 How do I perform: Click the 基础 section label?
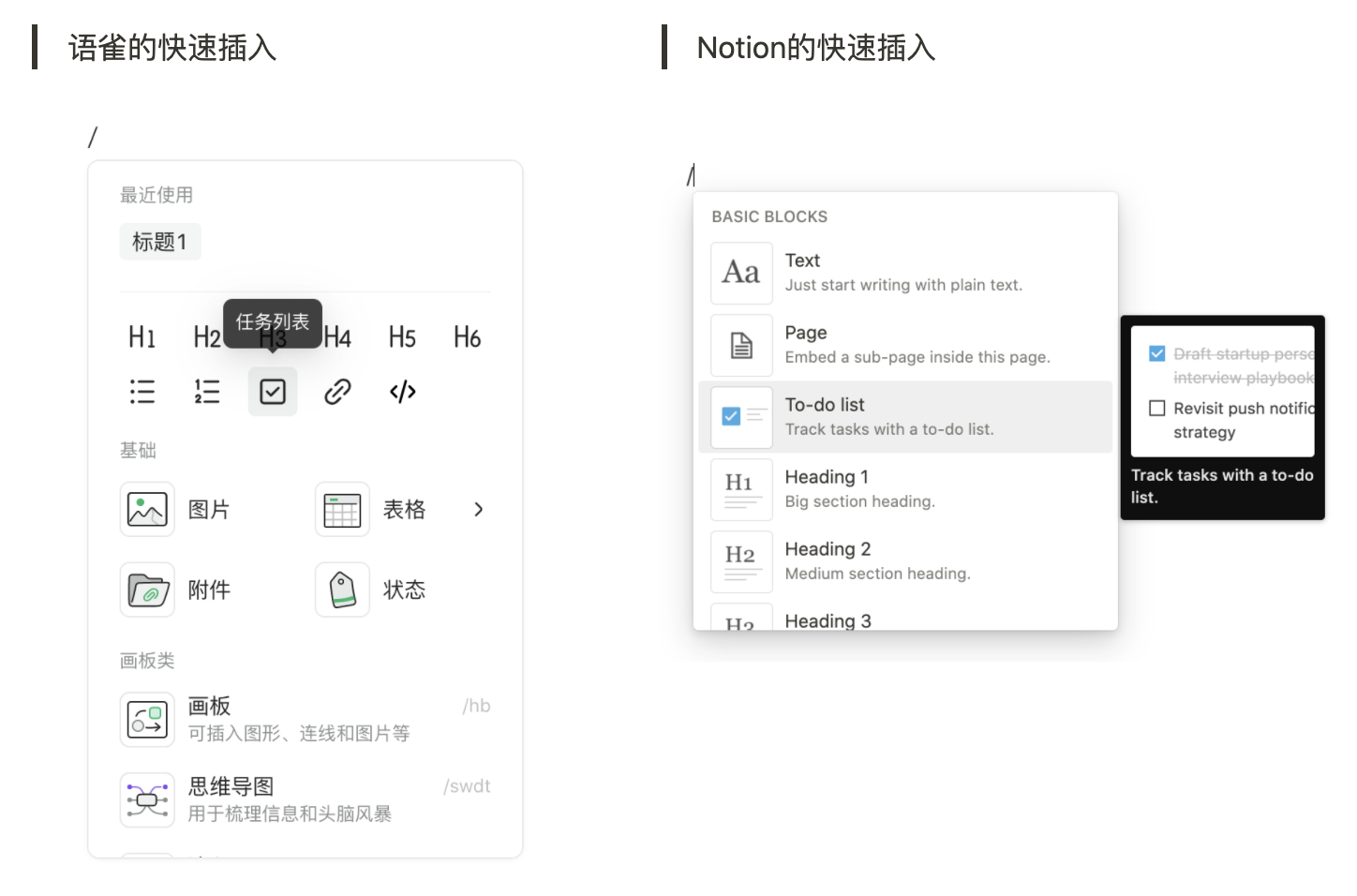tap(138, 450)
